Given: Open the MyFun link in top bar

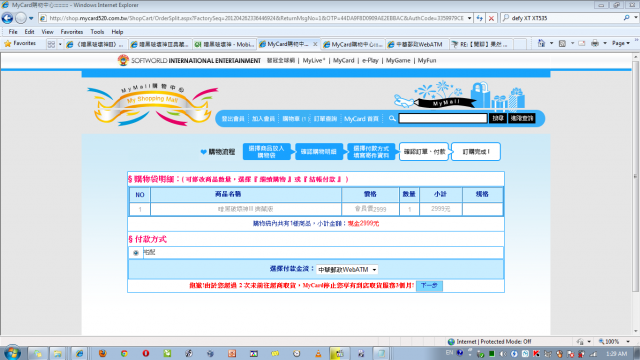Looking at the screenshot, I should pyautogui.click(x=427, y=60).
